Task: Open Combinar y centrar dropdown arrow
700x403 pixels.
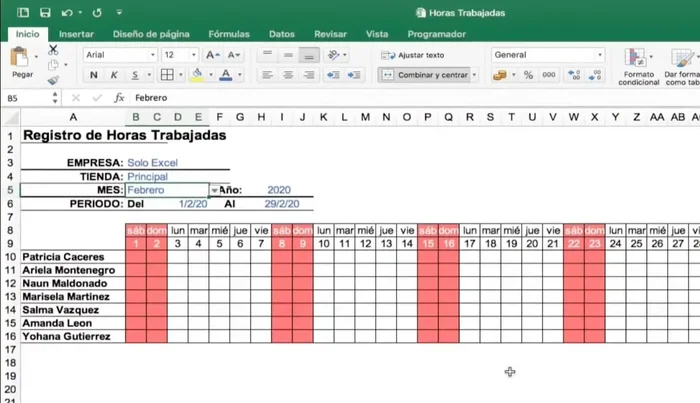Action: click(475, 75)
